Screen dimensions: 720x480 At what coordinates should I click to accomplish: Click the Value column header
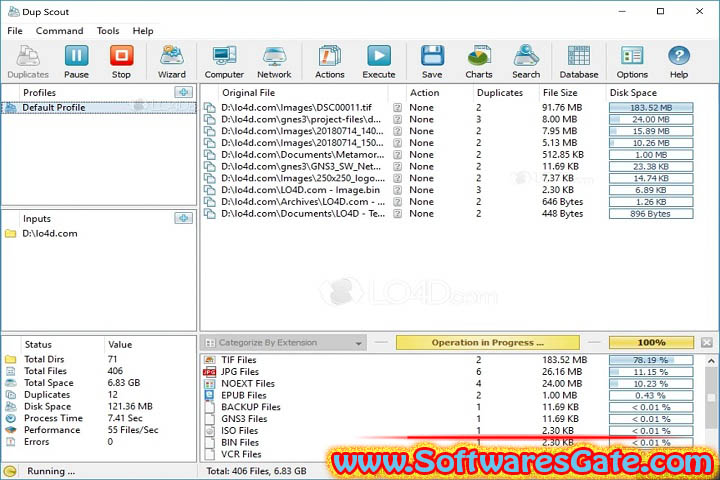pos(120,344)
